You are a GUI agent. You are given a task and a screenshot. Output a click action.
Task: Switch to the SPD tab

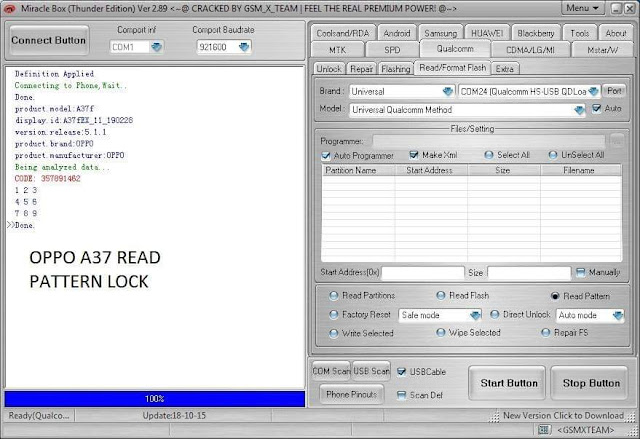pyautogui.click(x=392, y=50)
